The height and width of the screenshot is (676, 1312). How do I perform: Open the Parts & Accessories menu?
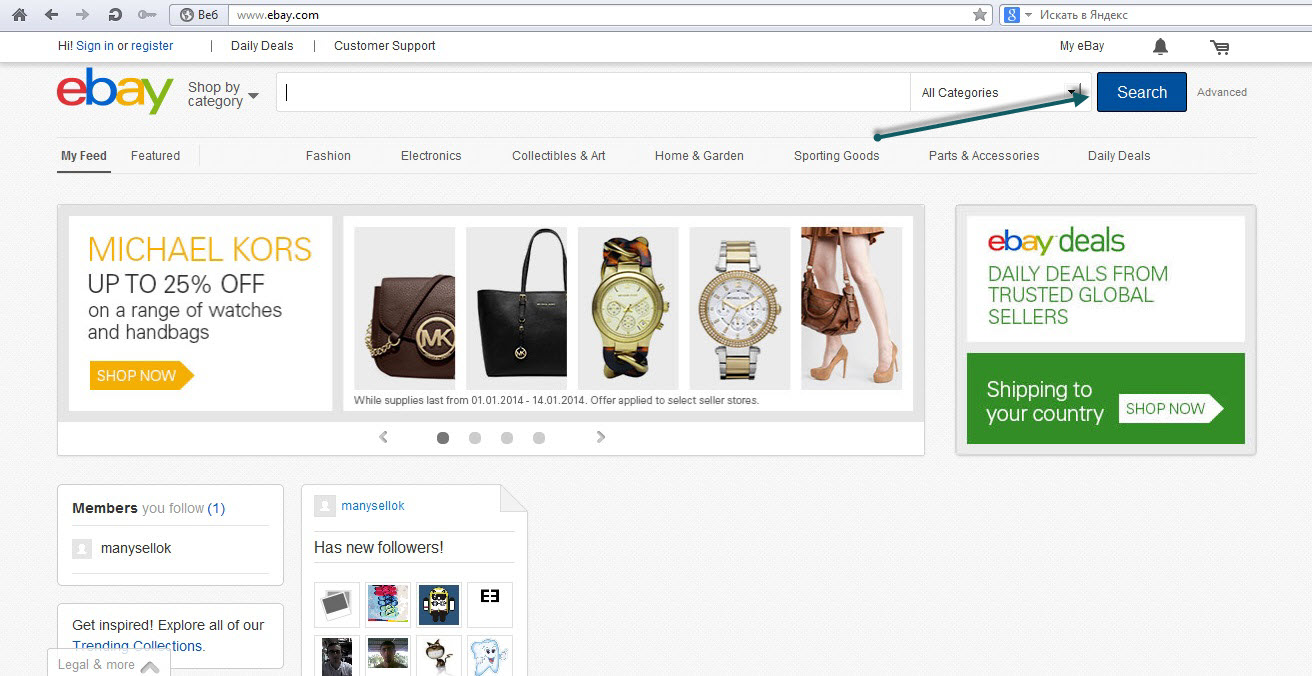pos(984,156)
